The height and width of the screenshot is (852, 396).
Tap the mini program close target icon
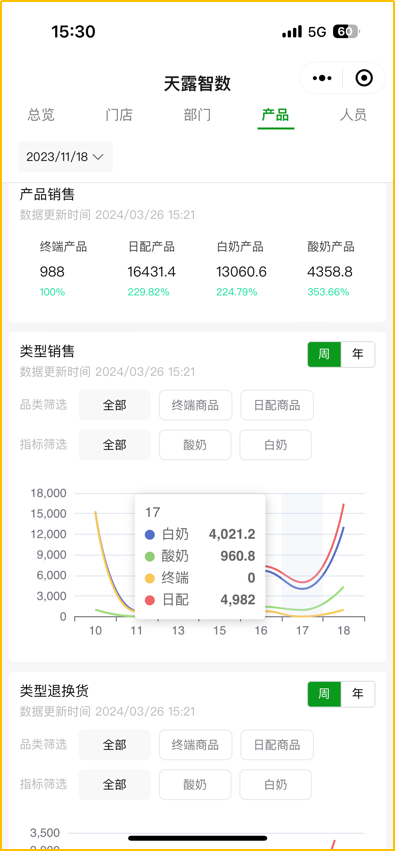[x=364, y=78]
